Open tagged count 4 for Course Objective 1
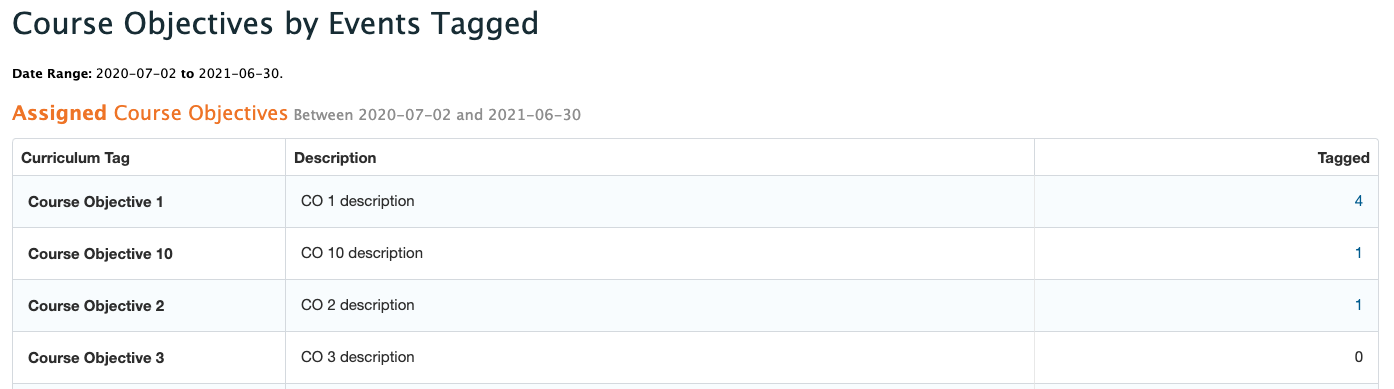 tap(1358, 201)
